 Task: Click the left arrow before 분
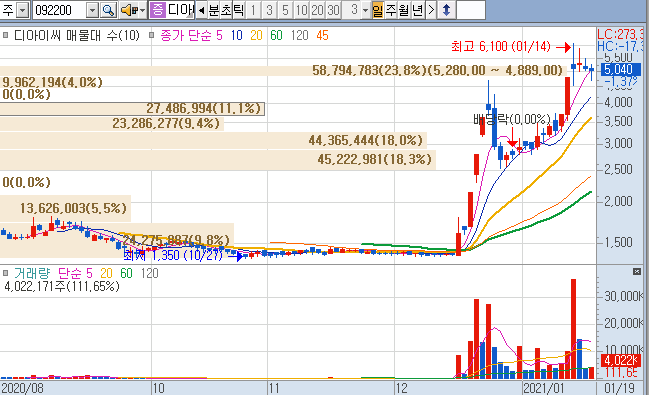pyautogui.click(x=201, y=10)
